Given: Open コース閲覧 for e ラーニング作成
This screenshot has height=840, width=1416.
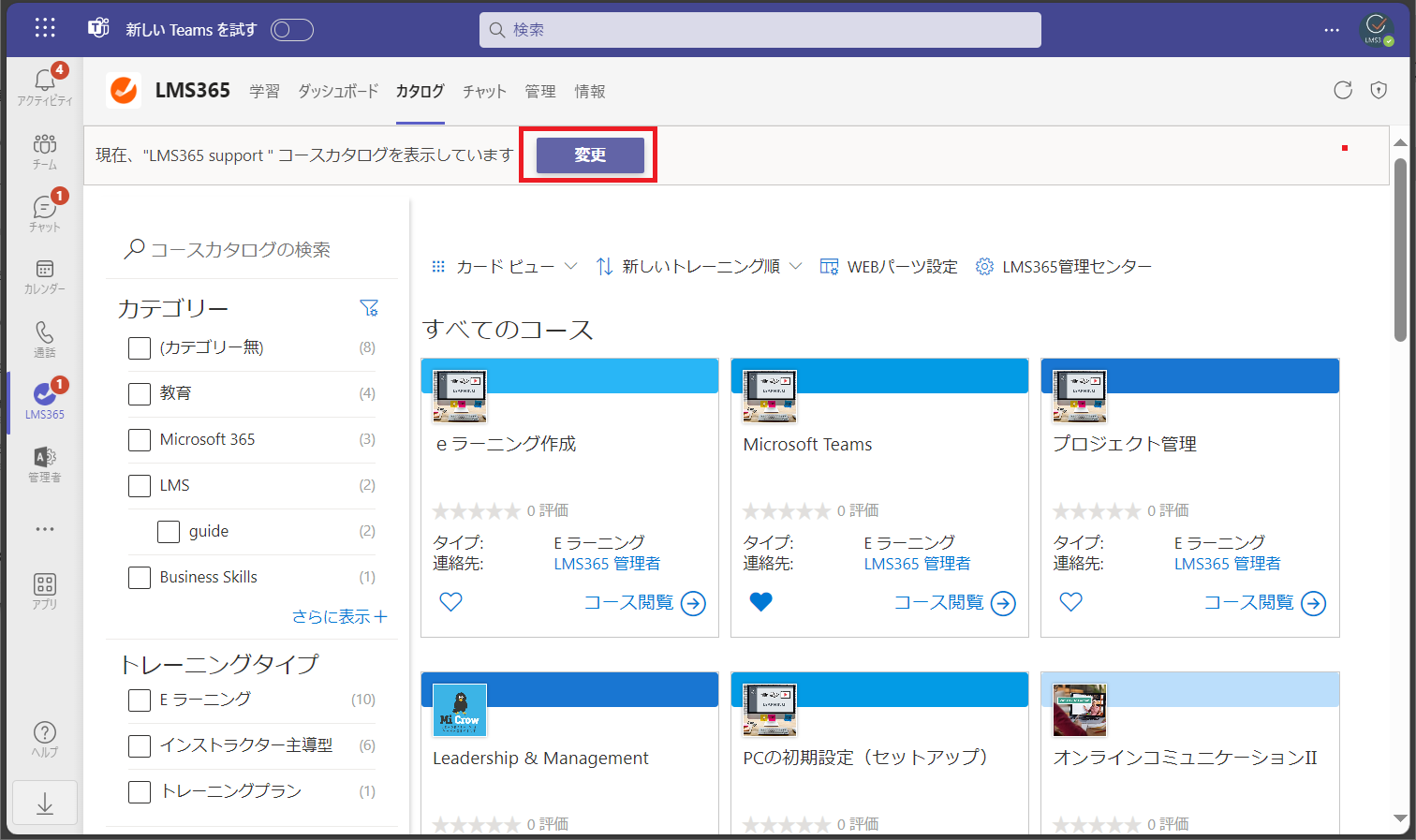Looking at the screenshot, I should 644,603.
